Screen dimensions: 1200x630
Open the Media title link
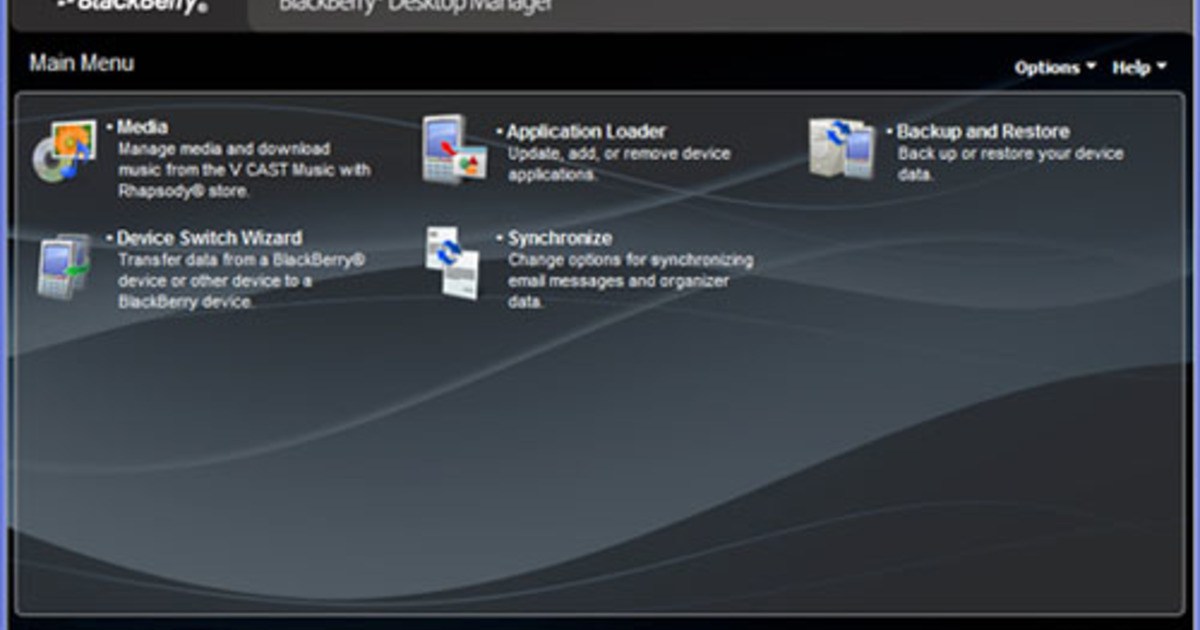coord(142,127)
